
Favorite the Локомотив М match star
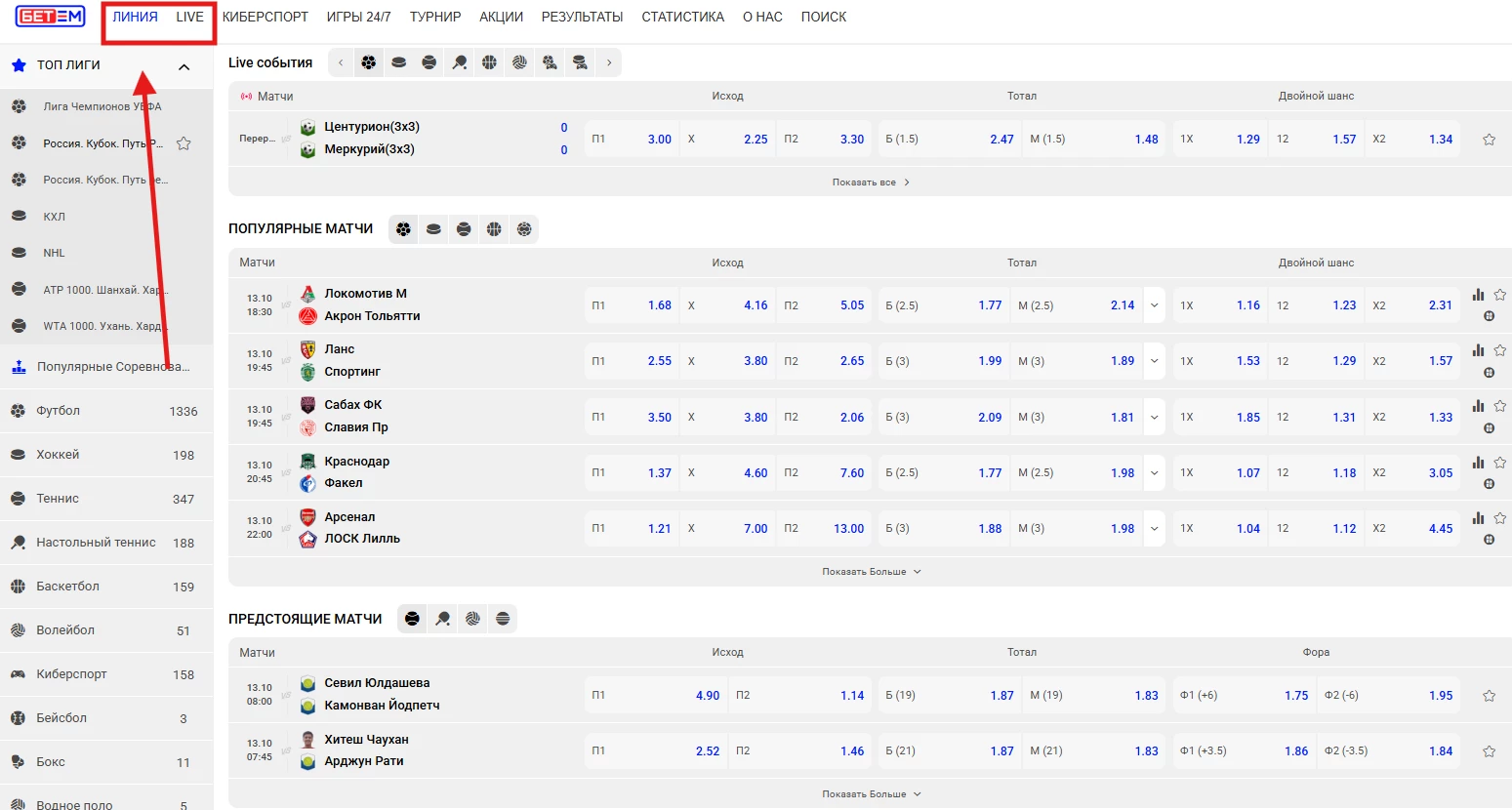coord(1500,295)
